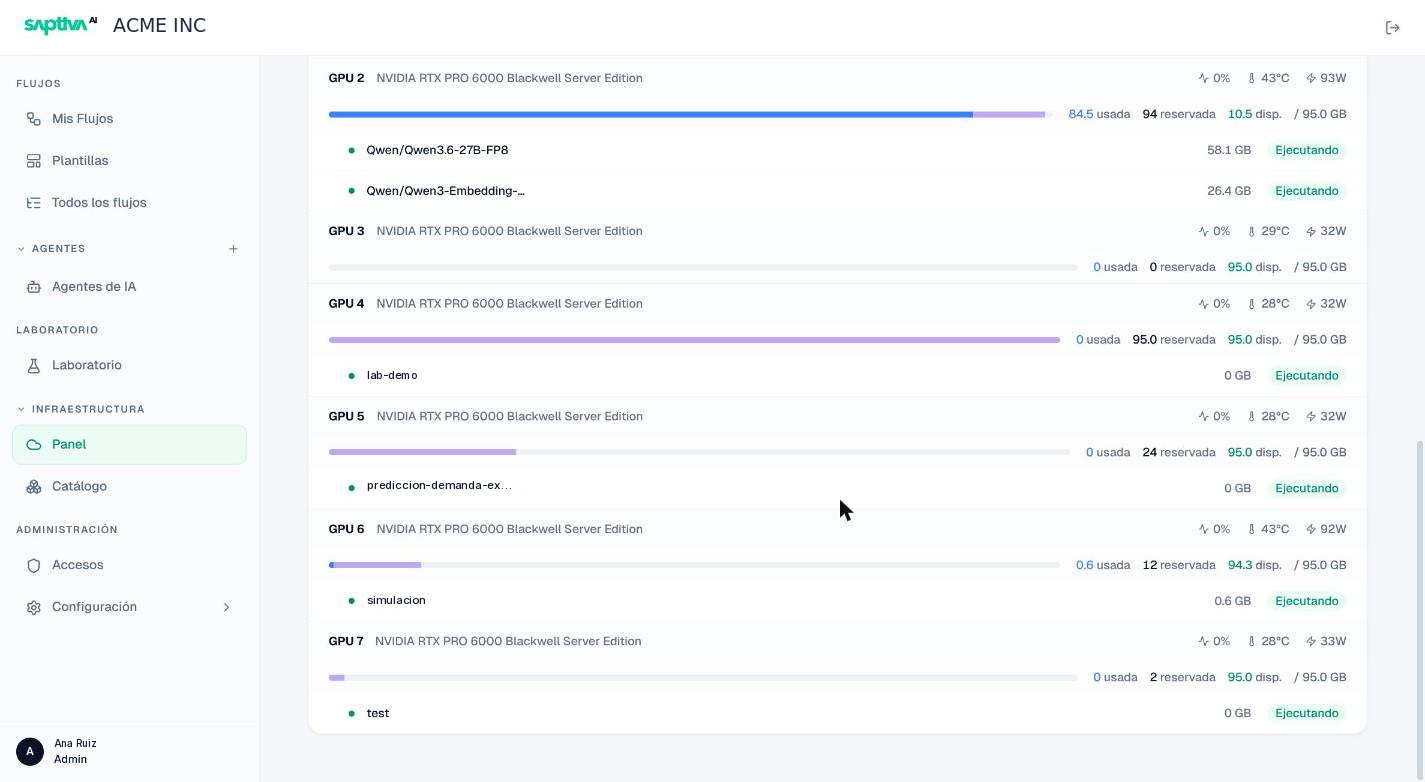Collapse the Agentes section
Viewport: 1425px width, 782px height.
(x=21, y=249)
